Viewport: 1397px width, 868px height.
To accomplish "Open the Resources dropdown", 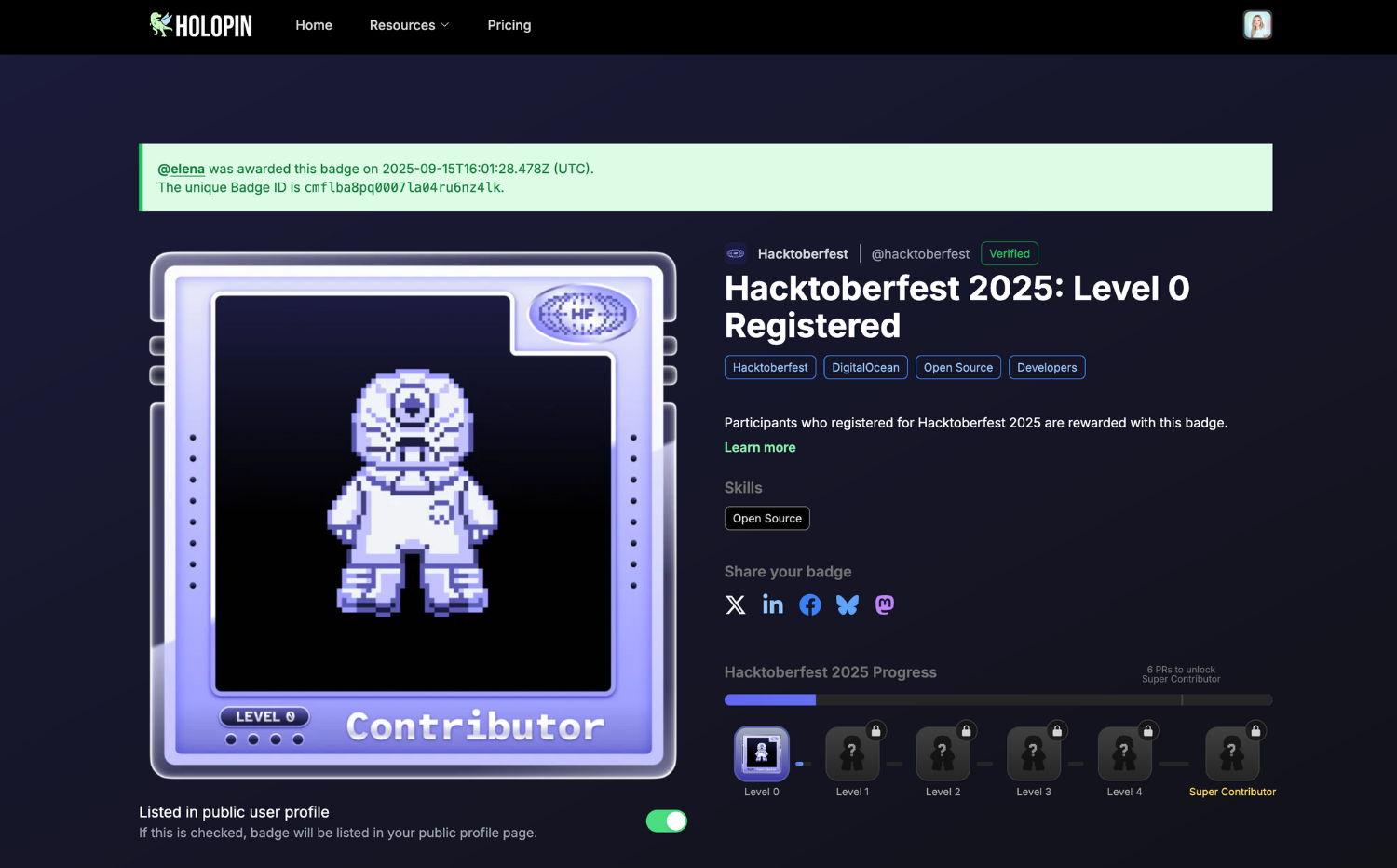I will click(409, 25).
